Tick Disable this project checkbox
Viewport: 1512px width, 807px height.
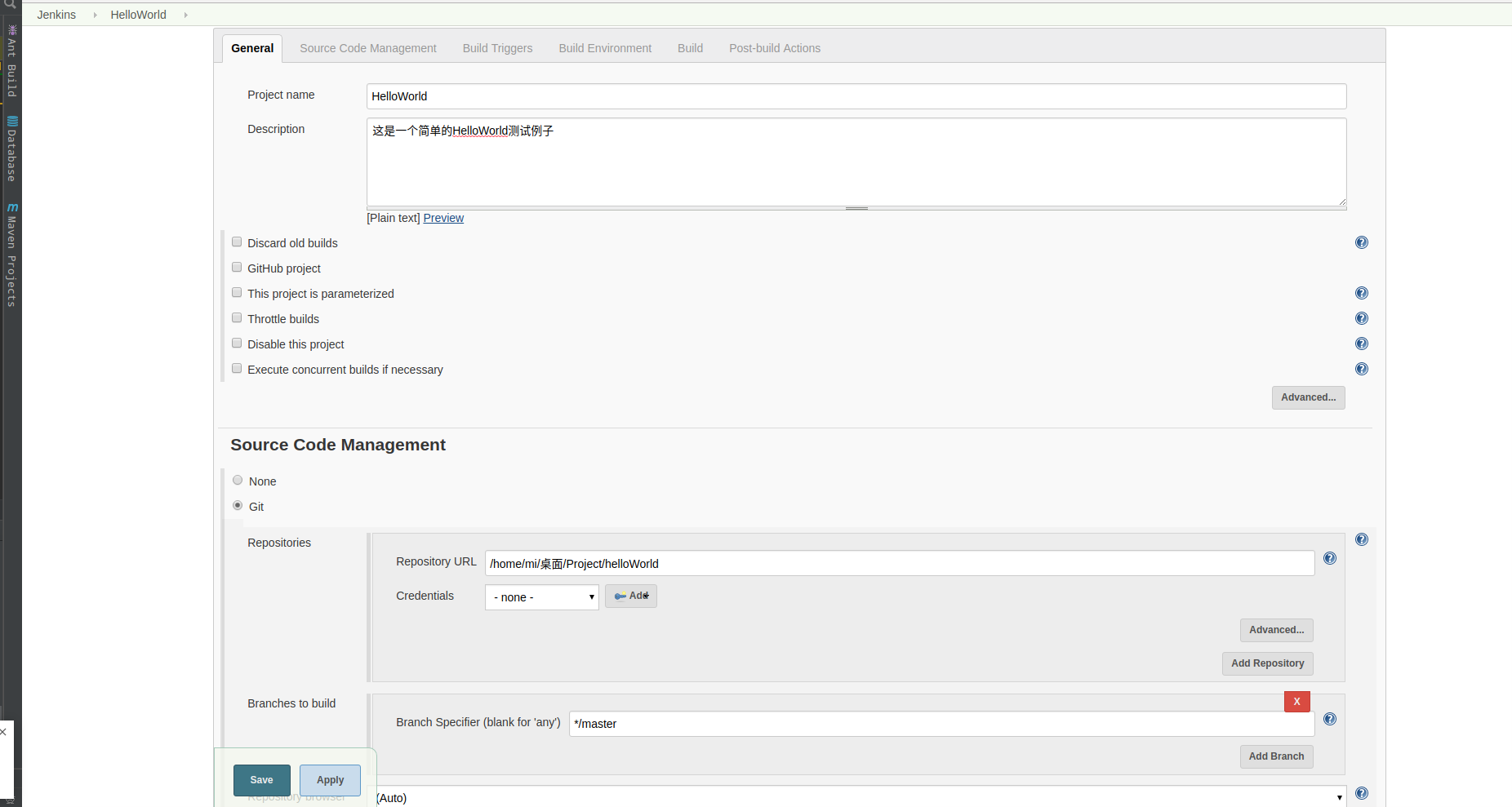[x=237, y=344]
